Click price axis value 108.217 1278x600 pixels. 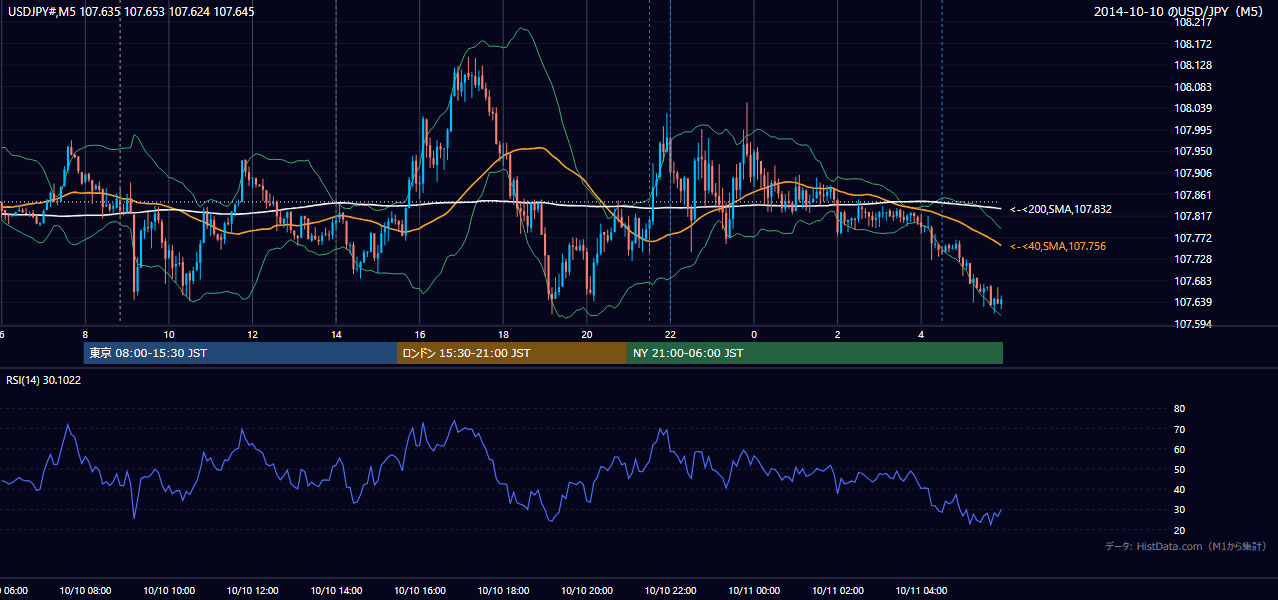coord(1193,22)
